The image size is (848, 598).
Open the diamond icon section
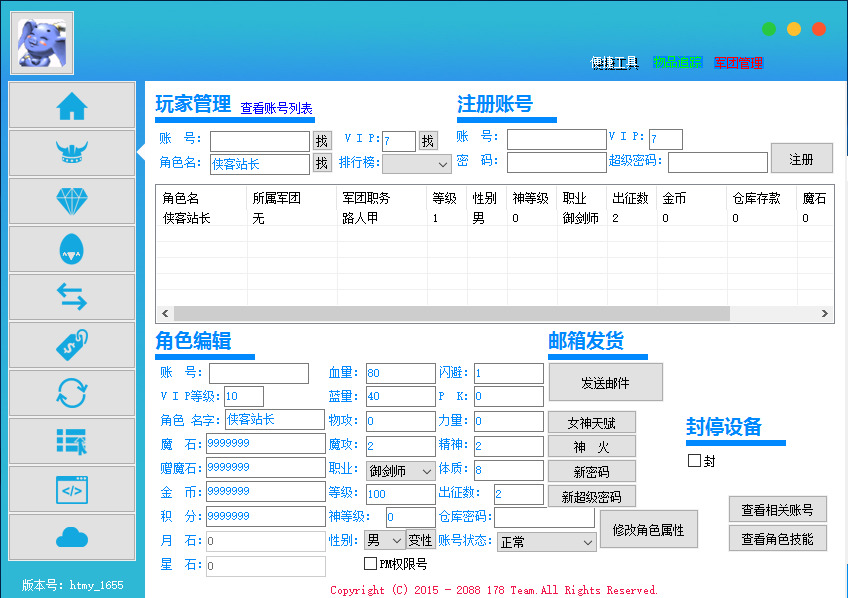[72, 201]
